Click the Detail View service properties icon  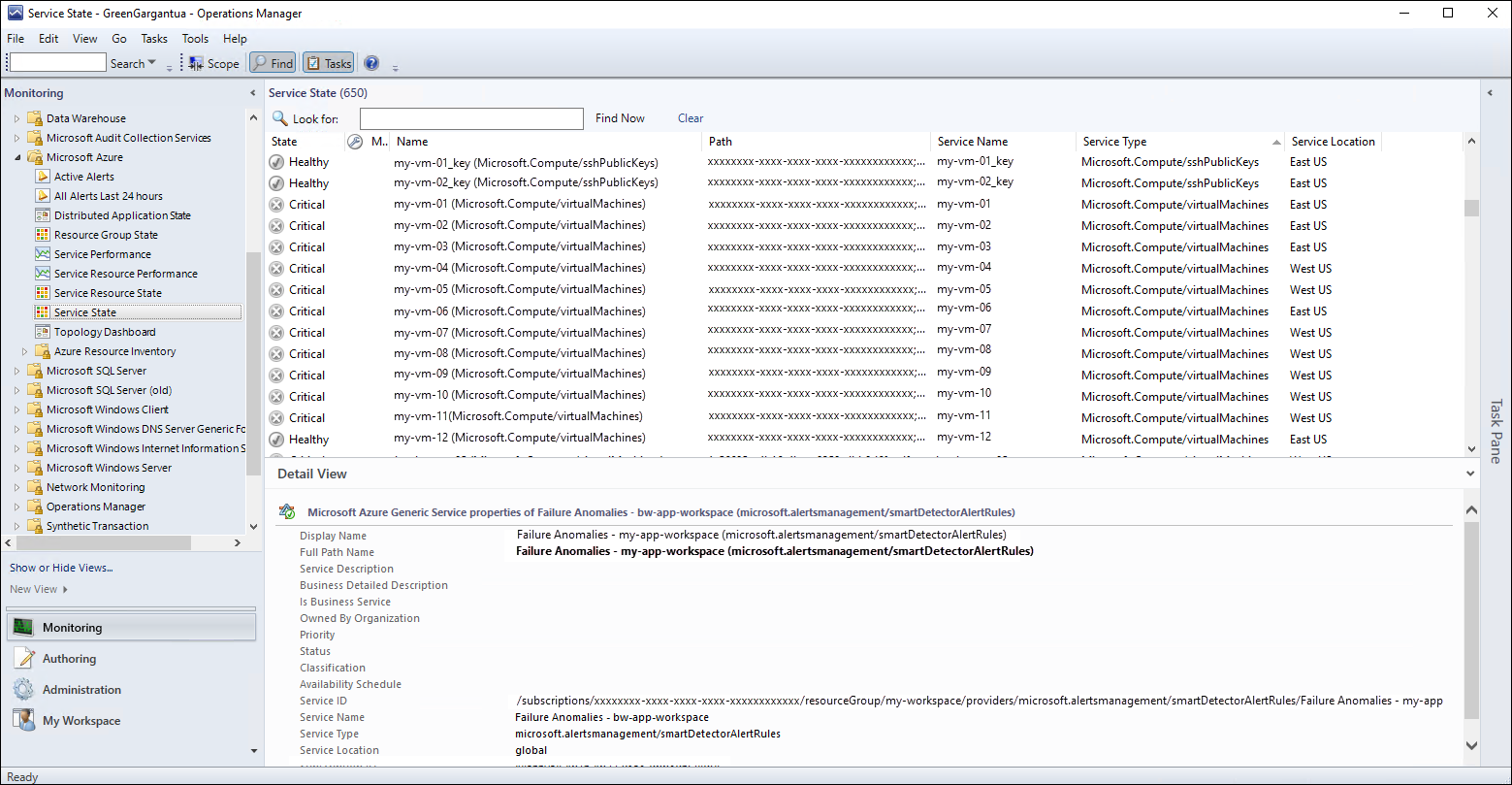pos(287,511)
